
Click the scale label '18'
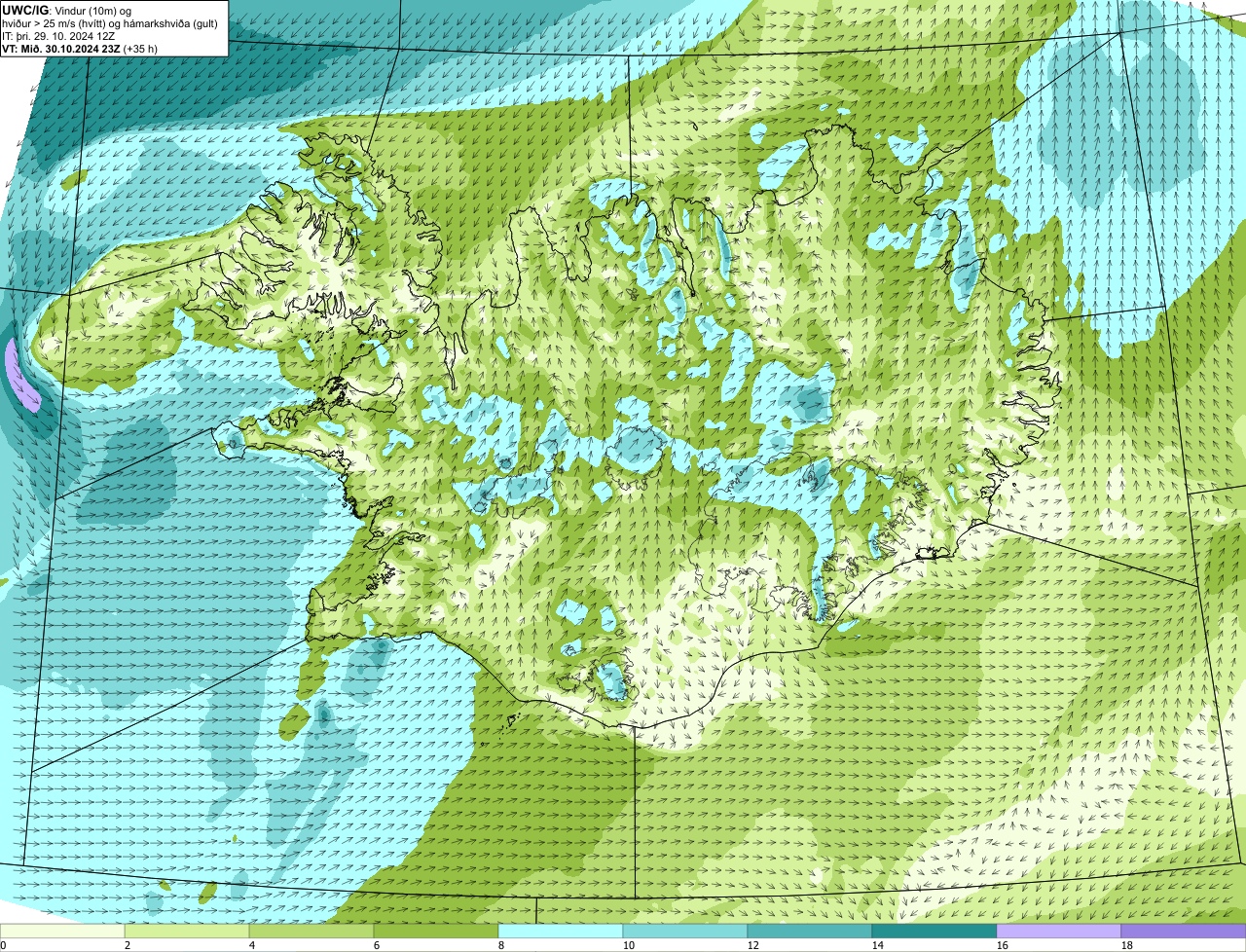1126,945
